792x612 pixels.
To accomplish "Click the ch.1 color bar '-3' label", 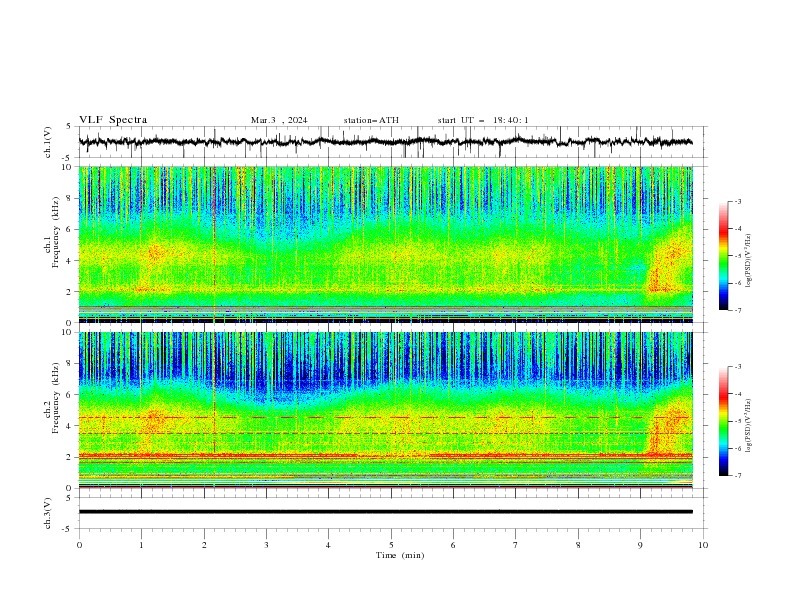I will point(738,202).
